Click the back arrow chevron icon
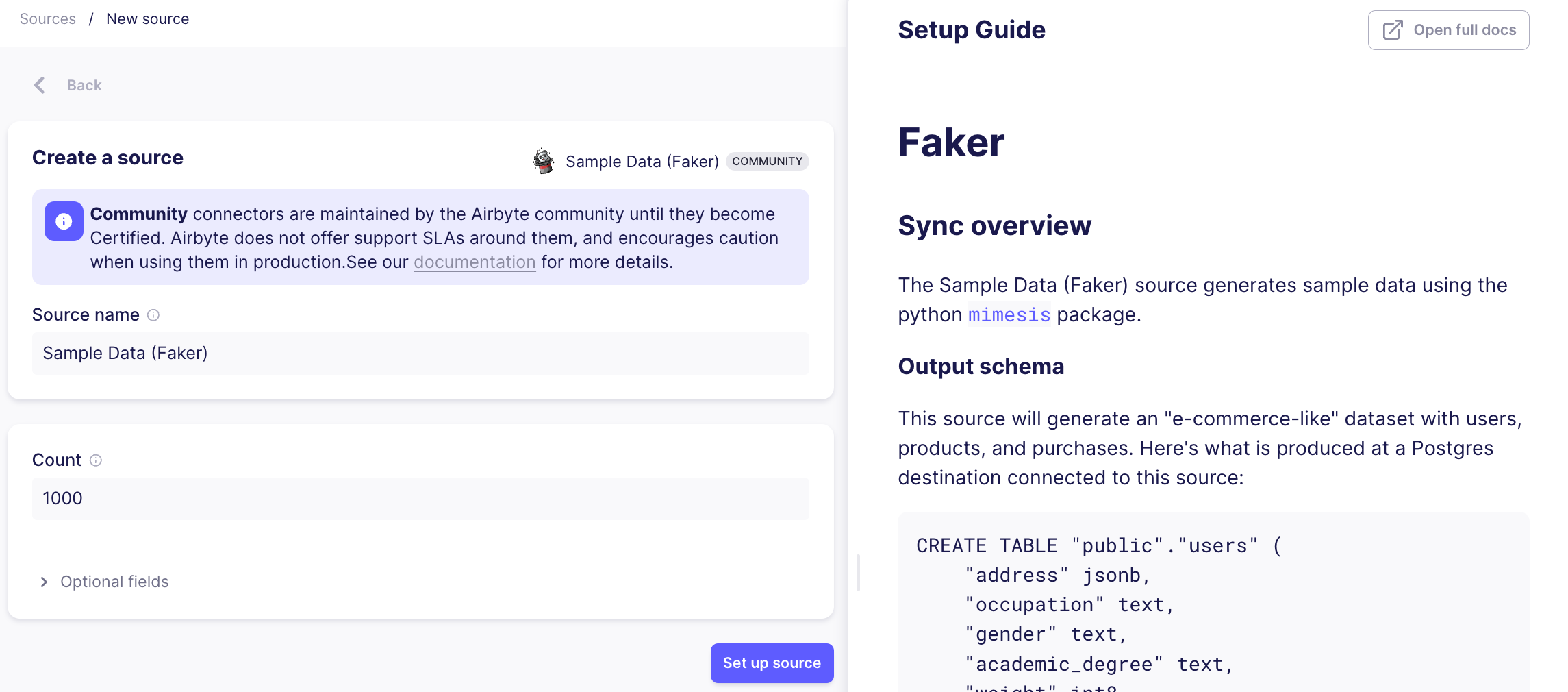 (40, 85)
